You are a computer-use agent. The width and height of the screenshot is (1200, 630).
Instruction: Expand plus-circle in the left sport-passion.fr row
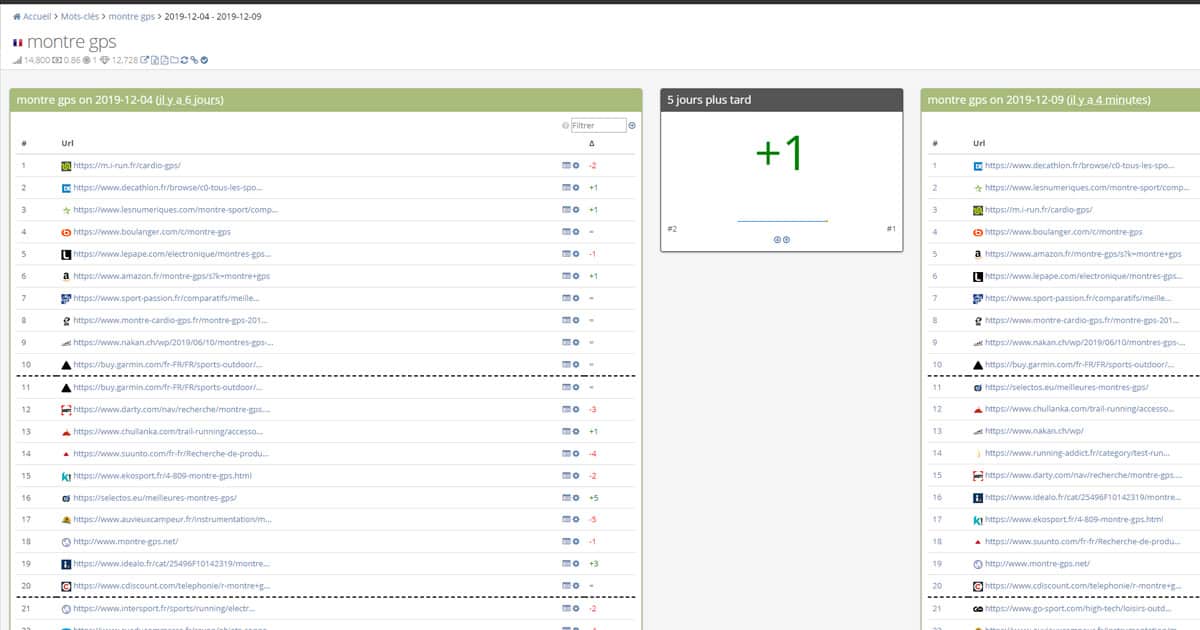576,297
